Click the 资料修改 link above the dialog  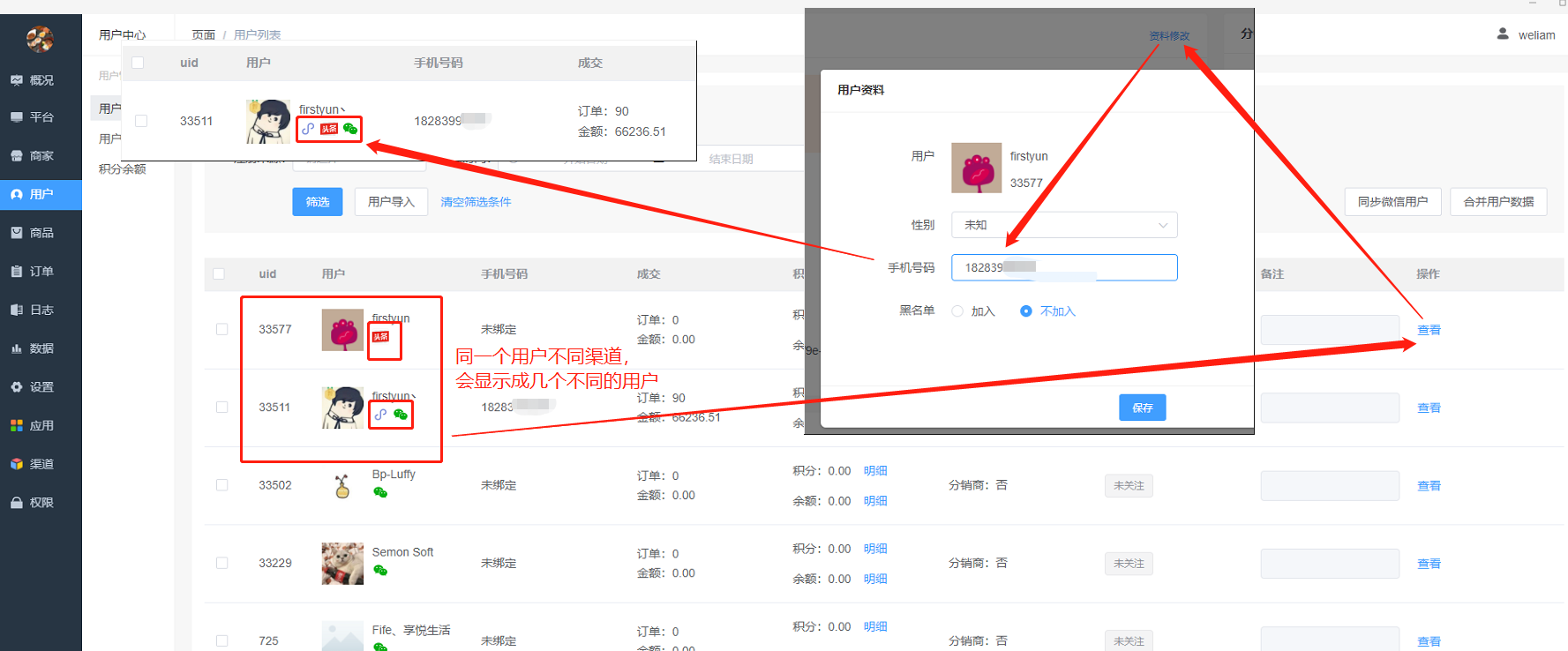(x=1169, y=36)
